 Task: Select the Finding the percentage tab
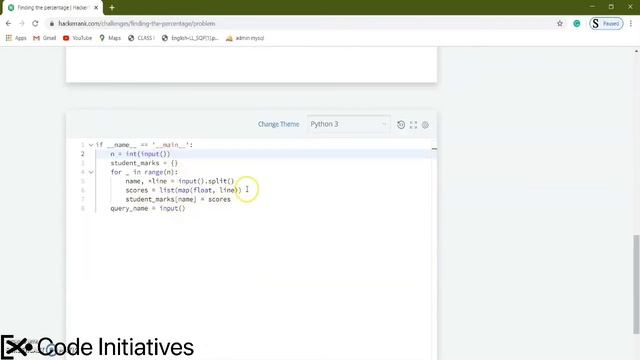[x=52, y=8]
